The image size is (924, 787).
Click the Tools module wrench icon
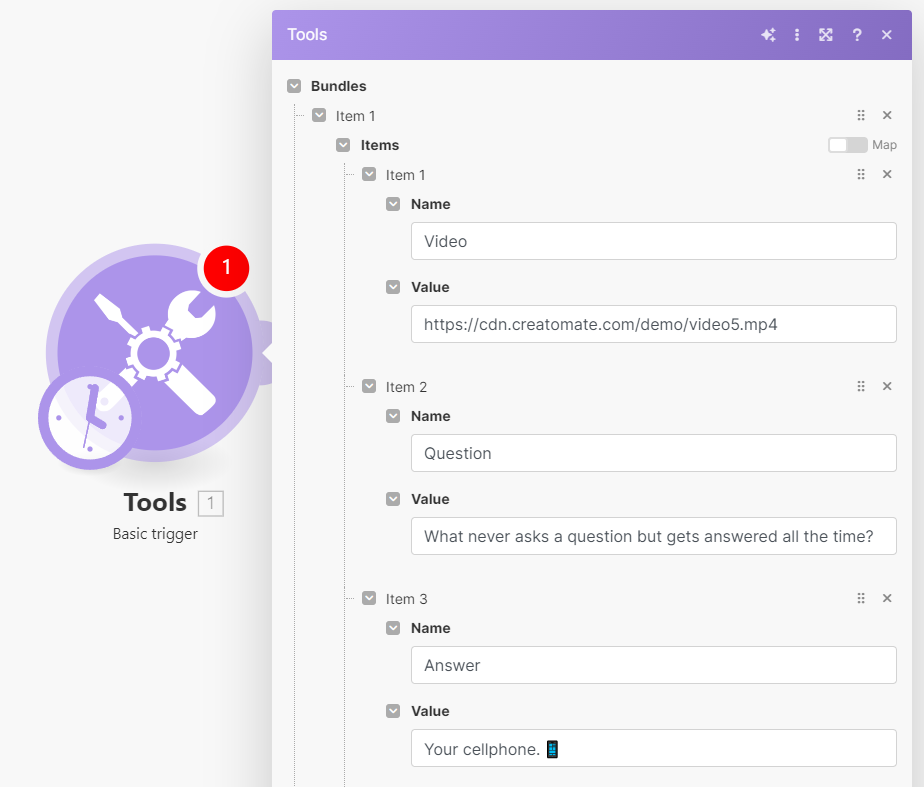[x=155, y=352]
